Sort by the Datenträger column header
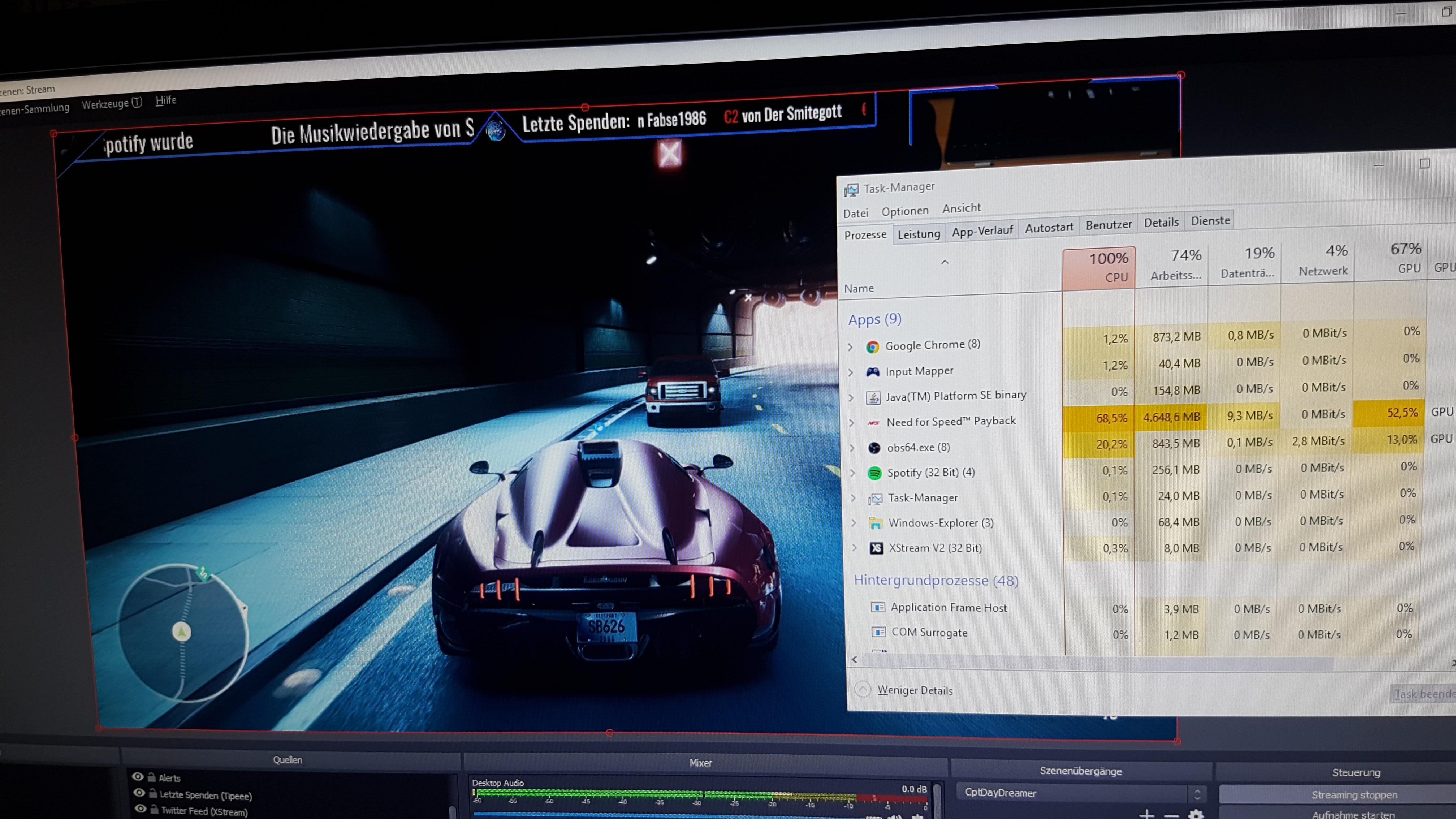Image resolution: width=1456 pixels, height=819 pixels. (x=1245, y=263)
